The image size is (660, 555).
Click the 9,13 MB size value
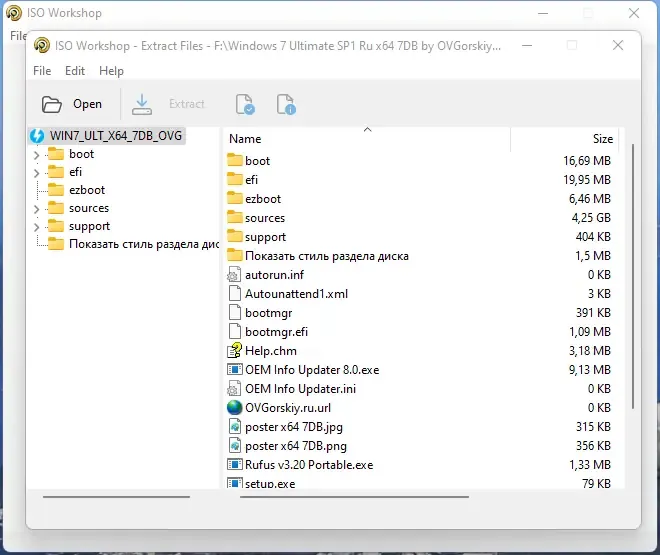click(590, 370)
